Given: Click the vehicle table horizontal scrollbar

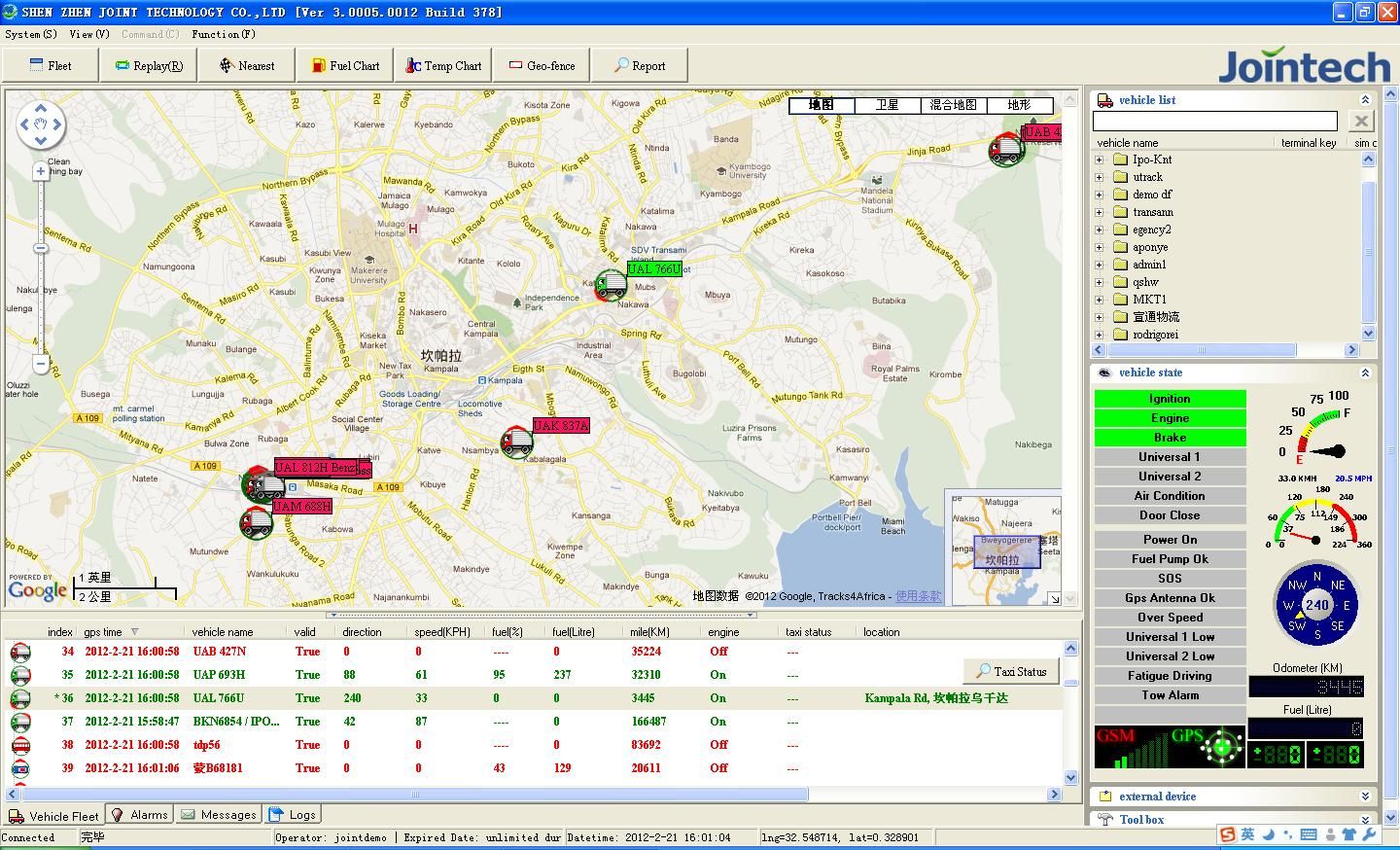Looking at the screenshot, I should click(x=531, y=794).
